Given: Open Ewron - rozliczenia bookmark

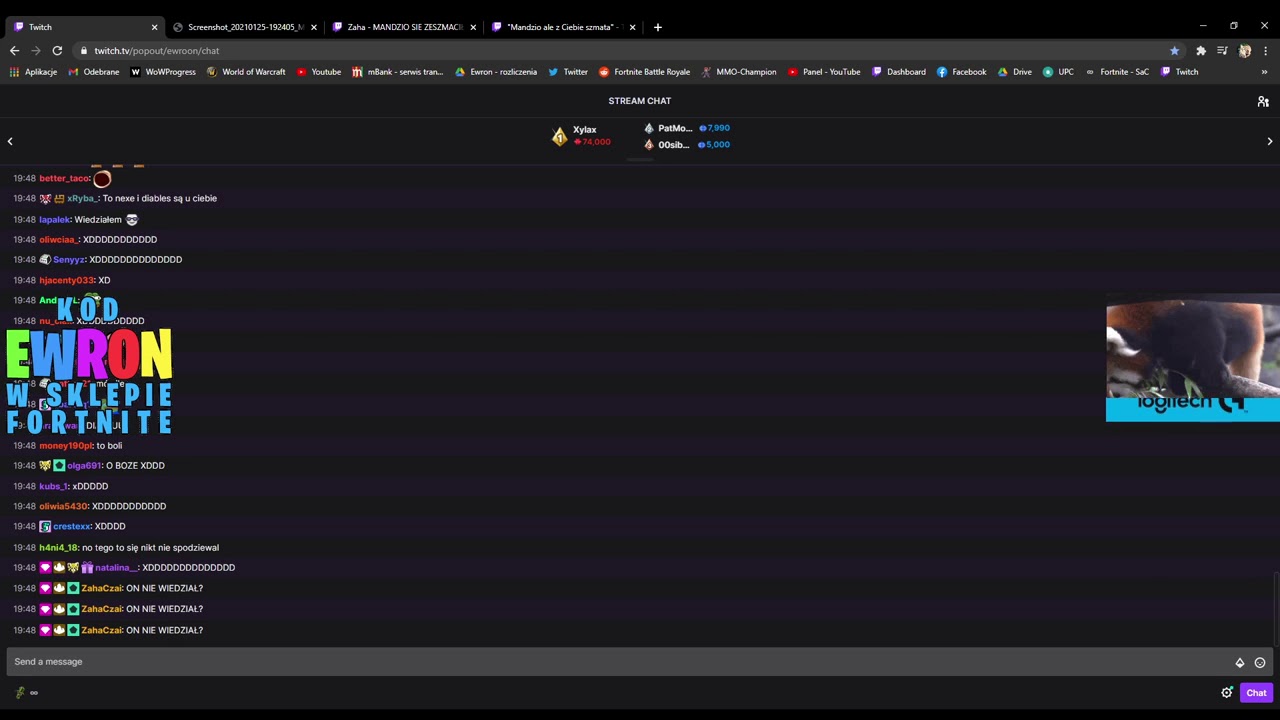Looking at the screenshot, I should click(x=496, y=72).
